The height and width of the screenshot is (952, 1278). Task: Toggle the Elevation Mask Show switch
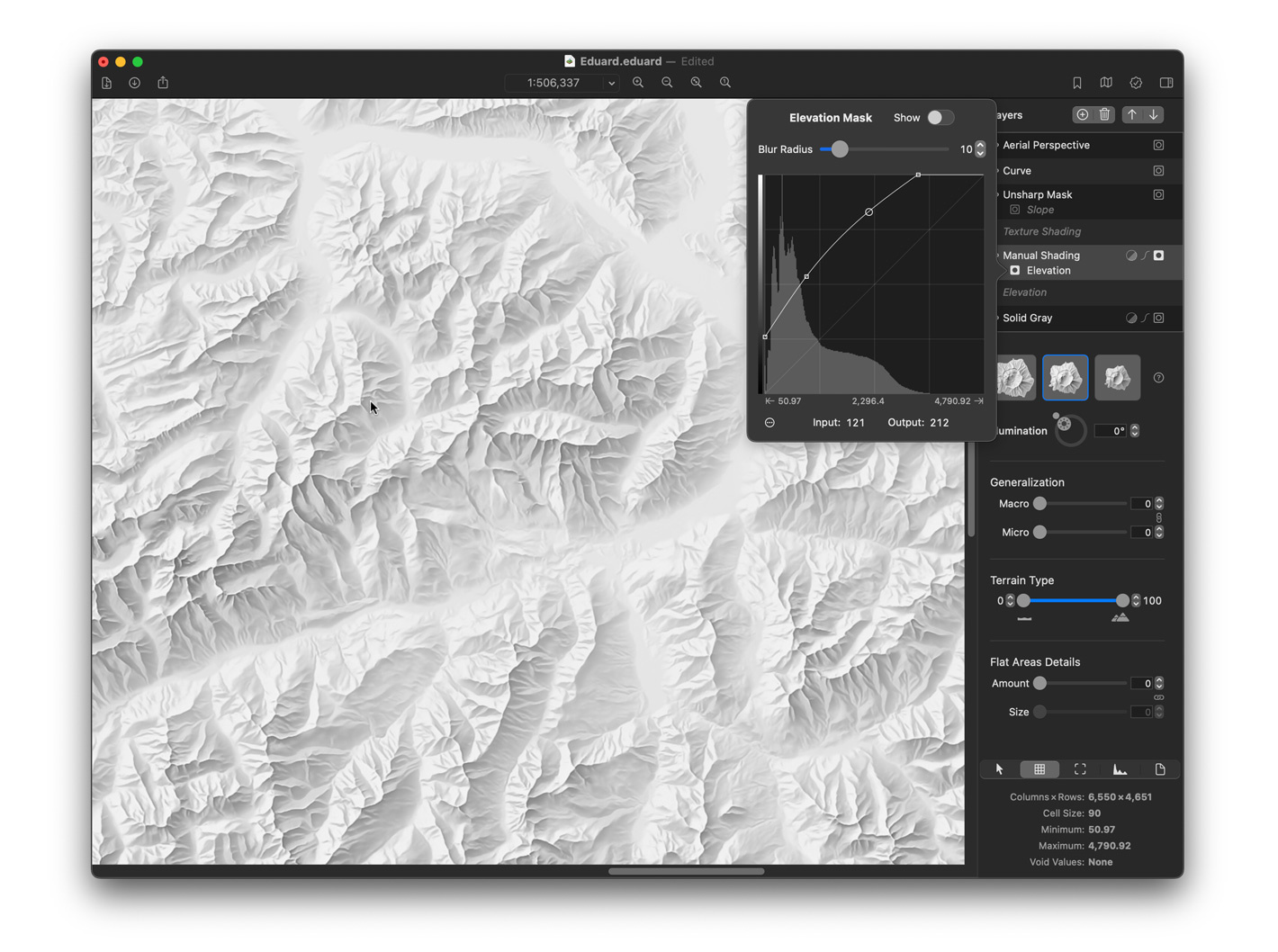tap(940, 118)
